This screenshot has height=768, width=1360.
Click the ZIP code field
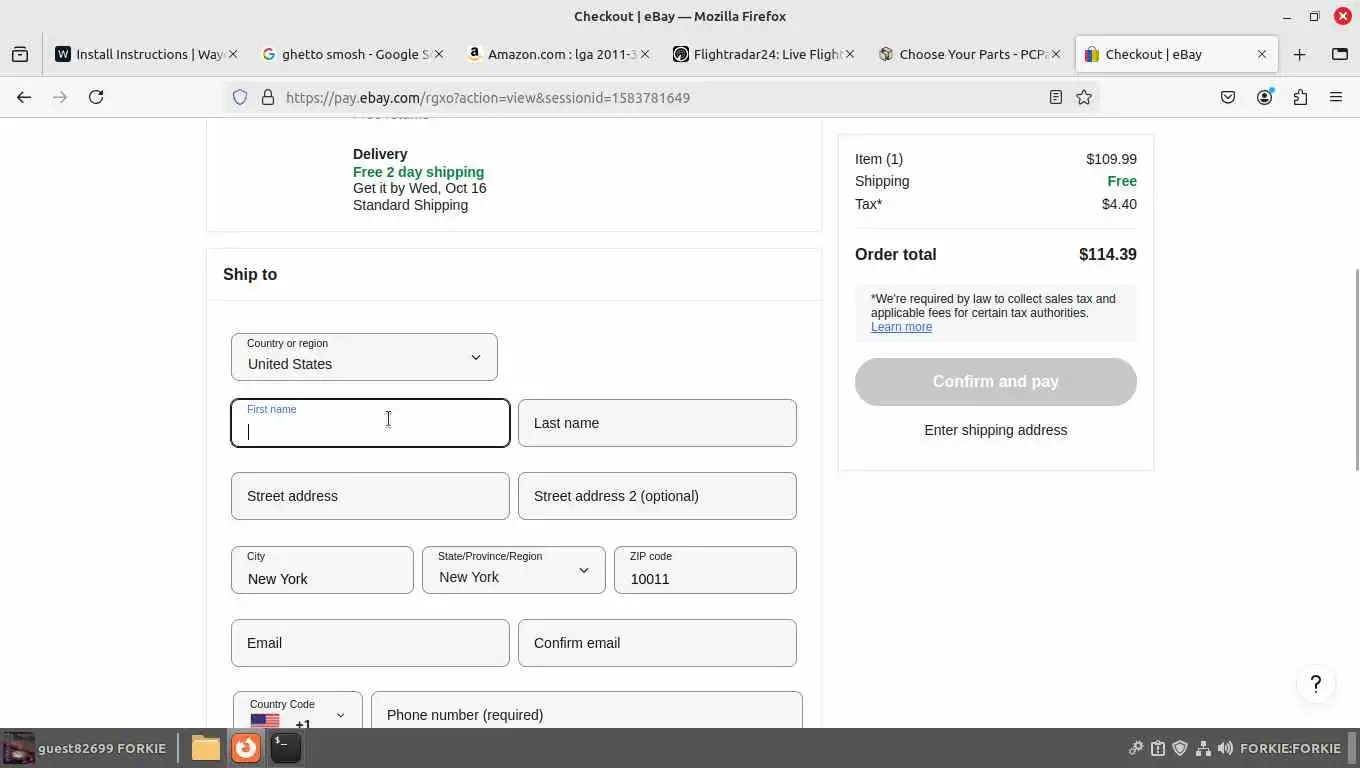pos(705,570)
